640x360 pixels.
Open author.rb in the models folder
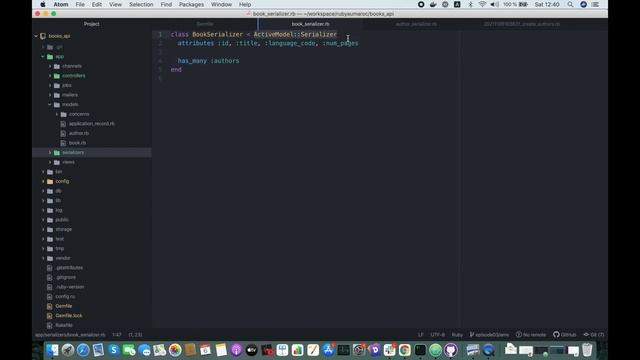click(x=79, y=133)
